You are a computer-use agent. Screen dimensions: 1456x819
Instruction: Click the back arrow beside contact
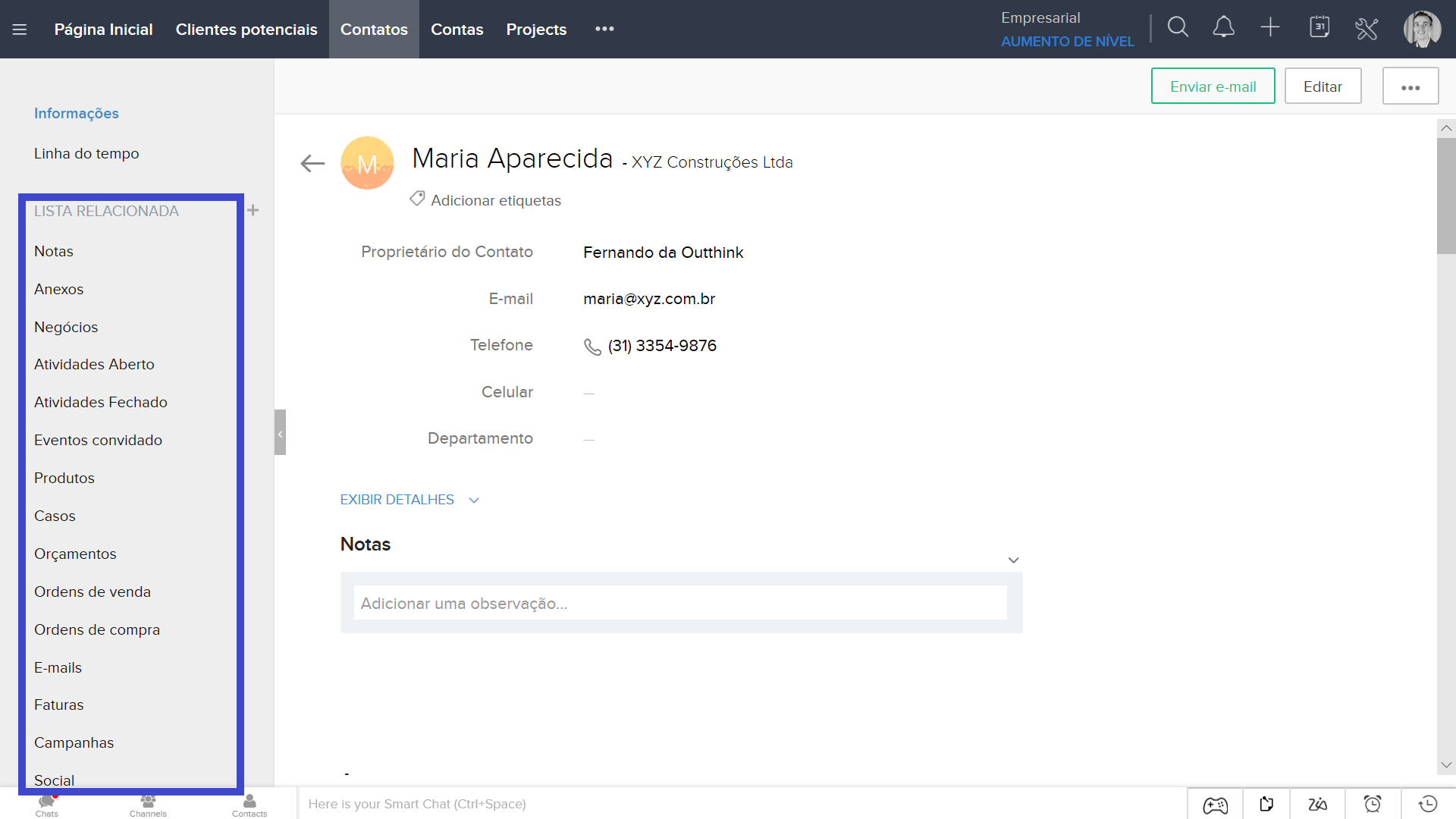312,163
